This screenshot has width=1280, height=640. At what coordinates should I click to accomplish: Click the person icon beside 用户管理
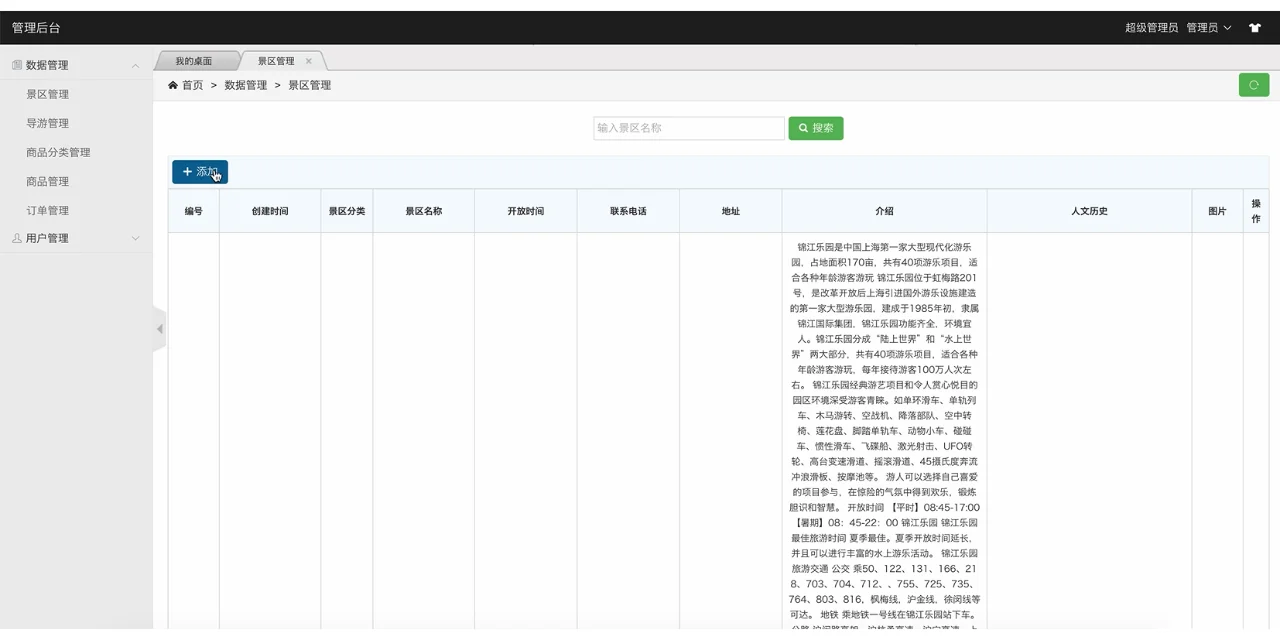click(x=16, y=238)
